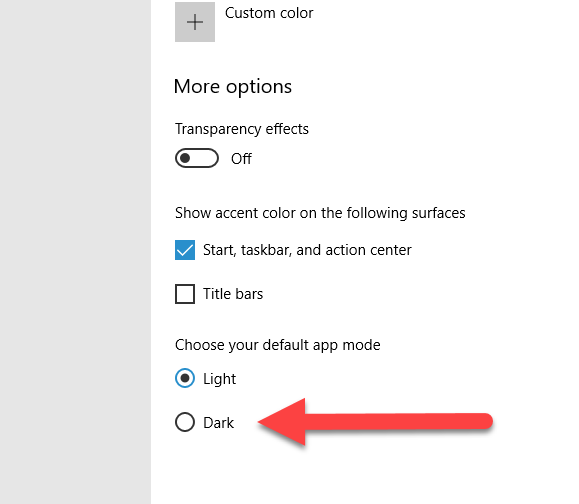Image resolution: width=579 pixels, height=504 pixels.
Task: Click the plus icon for Custom color
Action: click(x=195, y=22)
